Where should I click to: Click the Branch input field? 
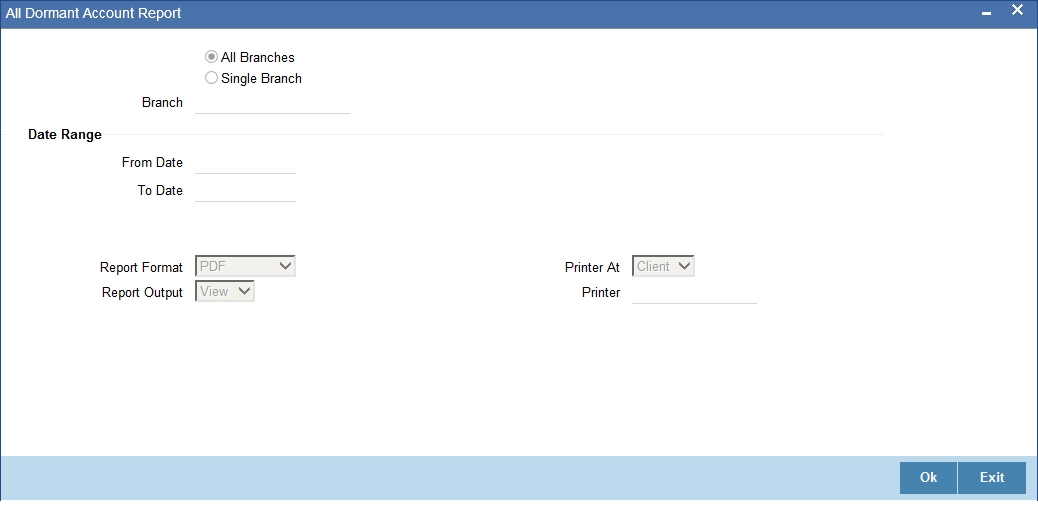[272, 103]
